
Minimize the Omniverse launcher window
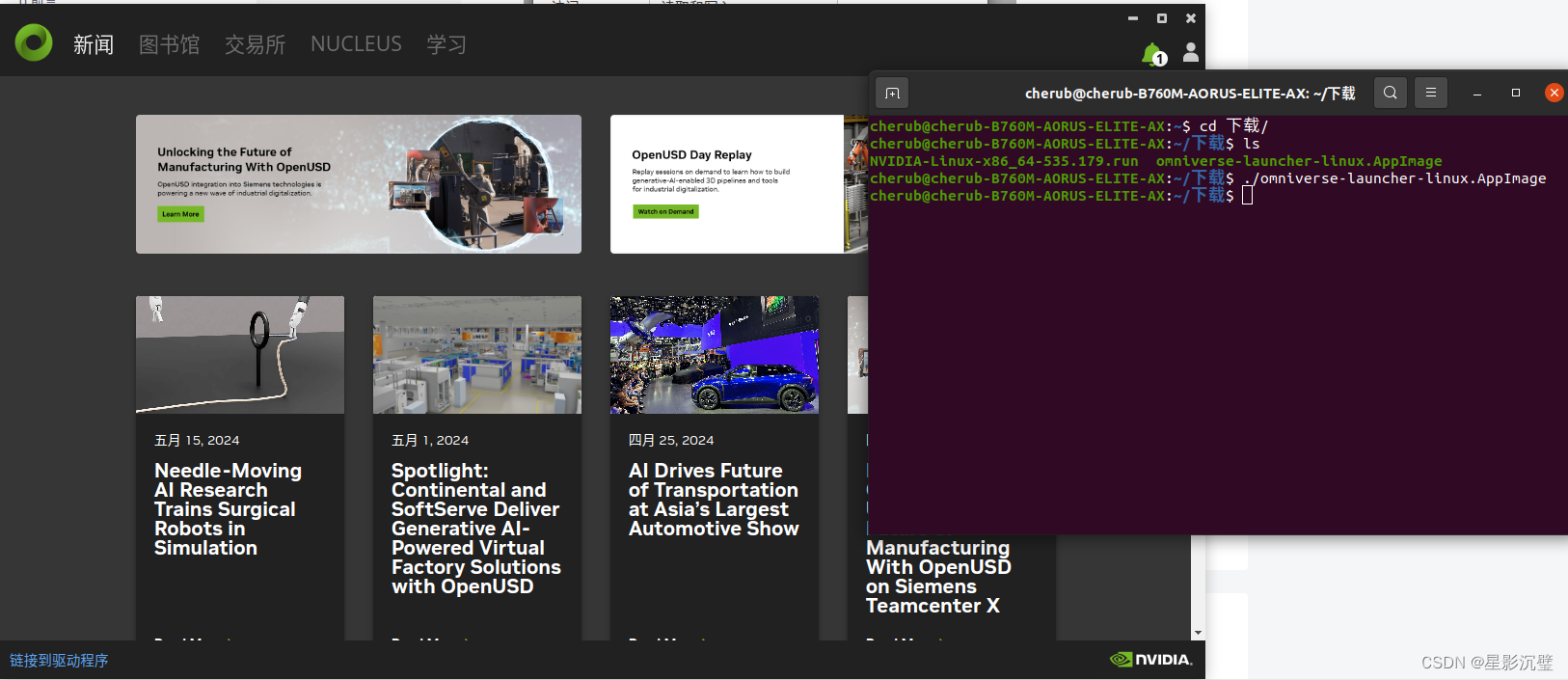click(x=1133, y=18)
